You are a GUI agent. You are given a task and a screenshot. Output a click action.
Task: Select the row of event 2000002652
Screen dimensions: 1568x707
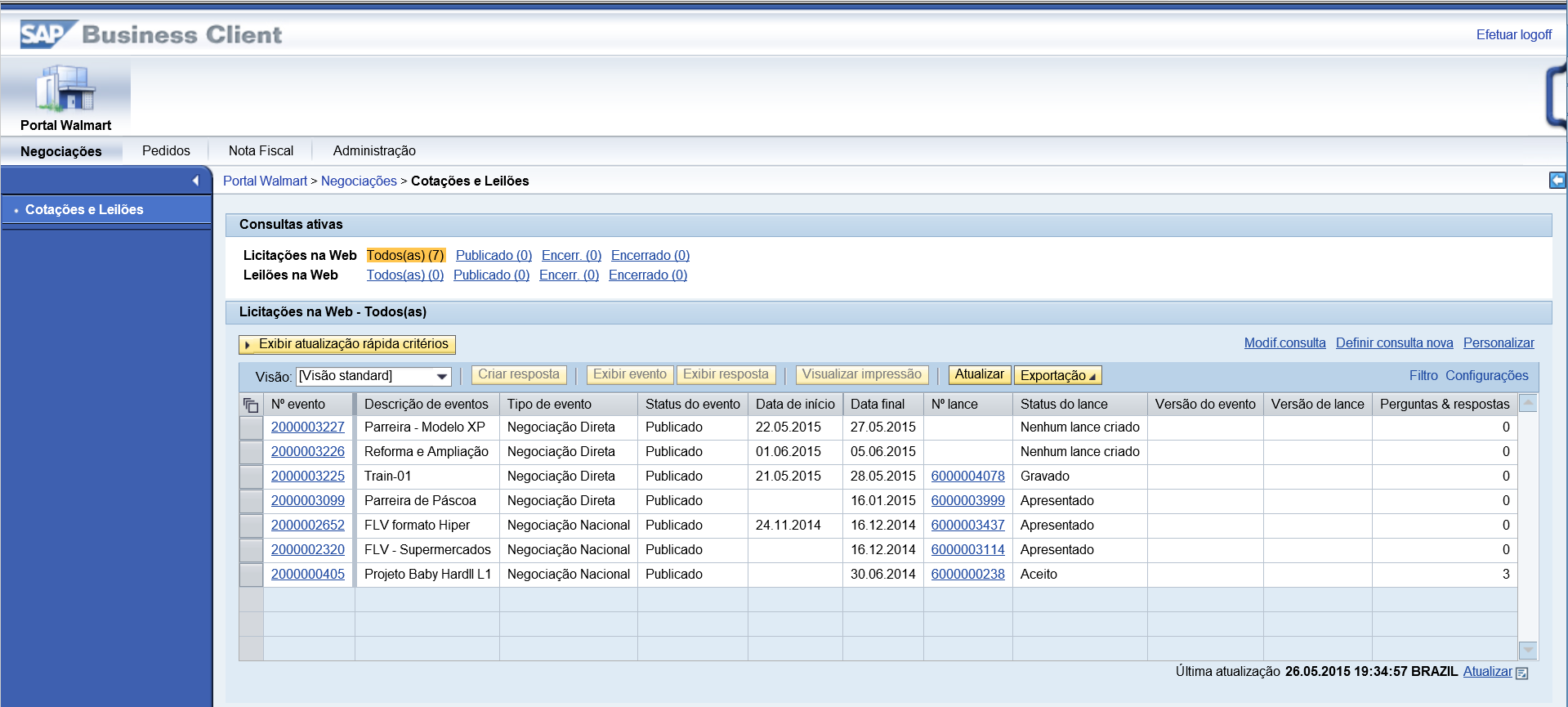tap(251, 526)
